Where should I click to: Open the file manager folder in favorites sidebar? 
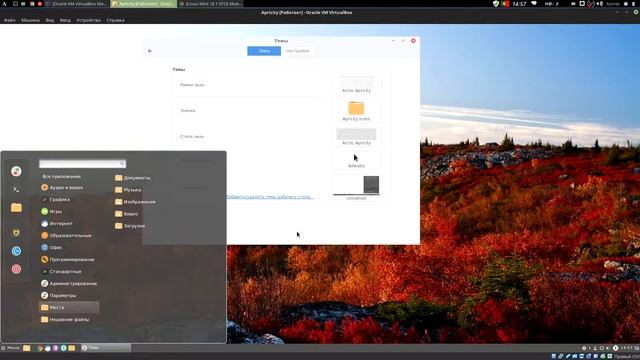pyautogui.click(x=16, y=208)
